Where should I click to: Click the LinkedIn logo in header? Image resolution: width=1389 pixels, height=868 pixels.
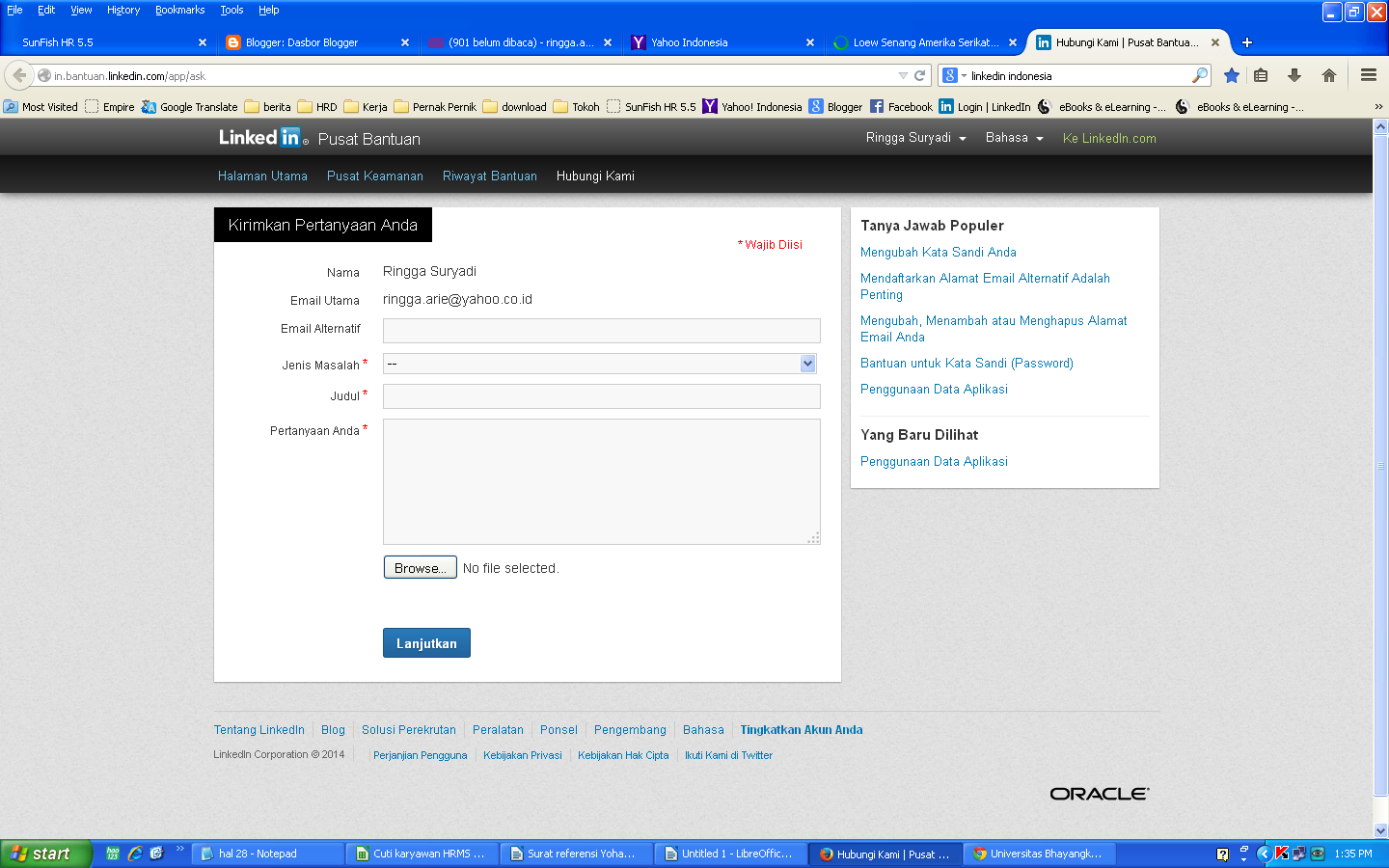[x=263, y=138]
